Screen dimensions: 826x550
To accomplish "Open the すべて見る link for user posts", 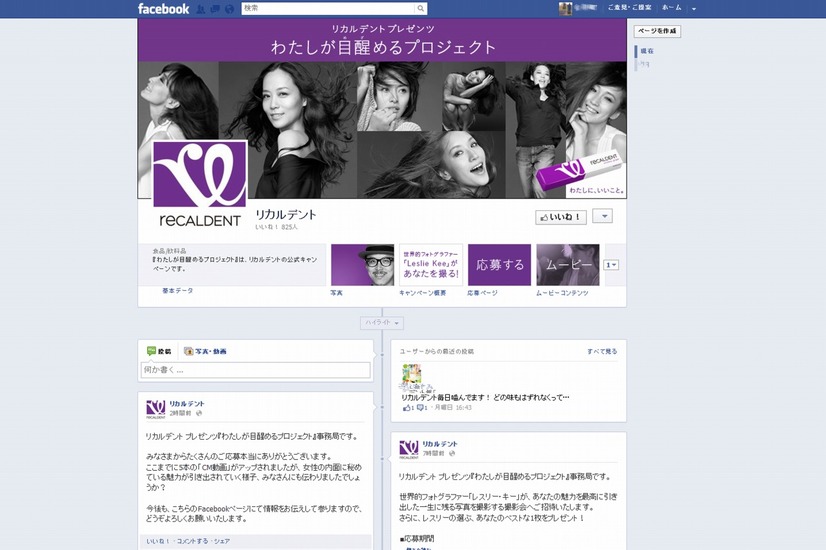I will pyautogui.click(x=602, y=352).
